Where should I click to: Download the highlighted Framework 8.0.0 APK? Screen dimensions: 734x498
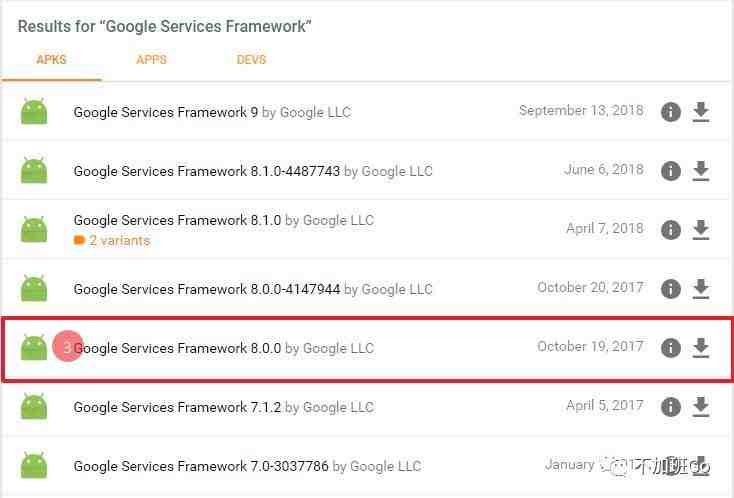click(701, 348)
